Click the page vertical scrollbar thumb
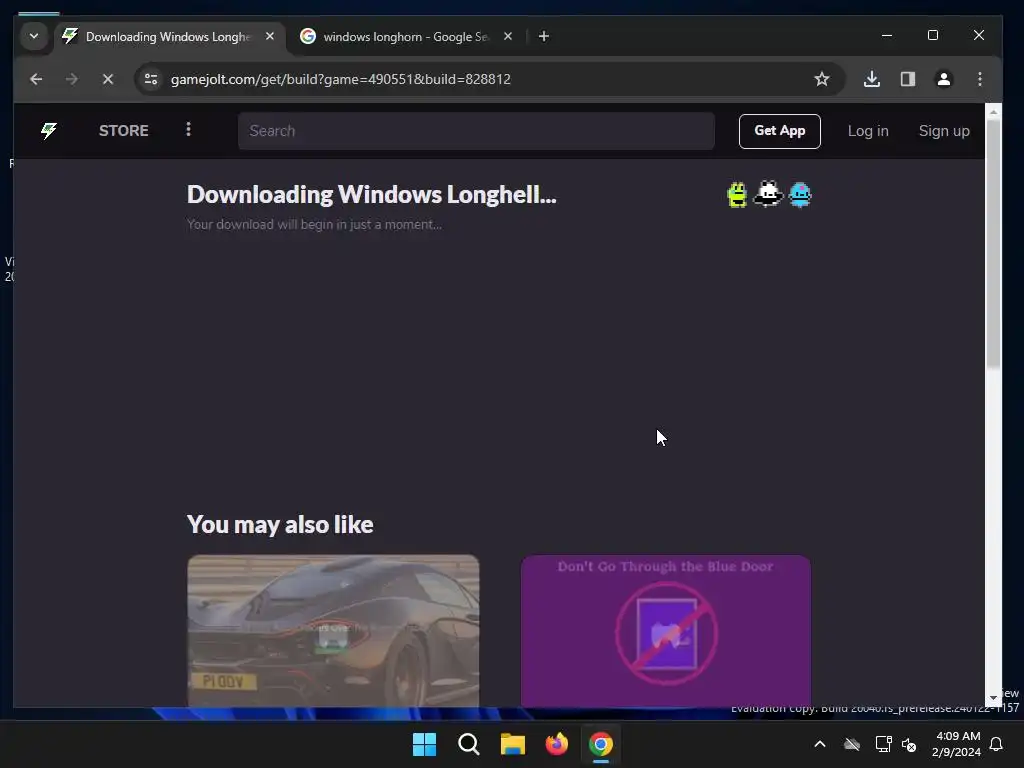Viewport: 1024px width, 768px height. 993,244
